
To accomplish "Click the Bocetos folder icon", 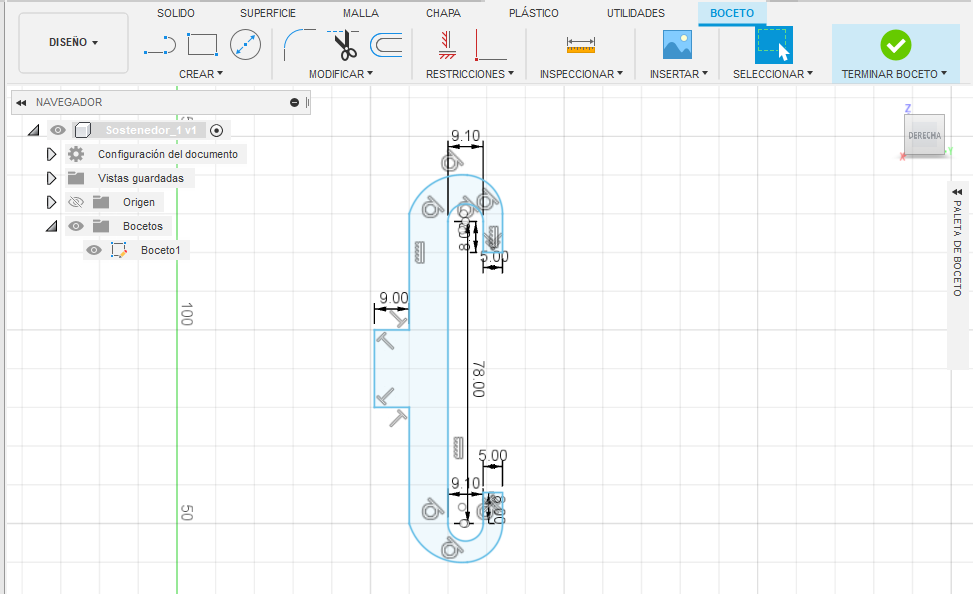I will 101,226.
